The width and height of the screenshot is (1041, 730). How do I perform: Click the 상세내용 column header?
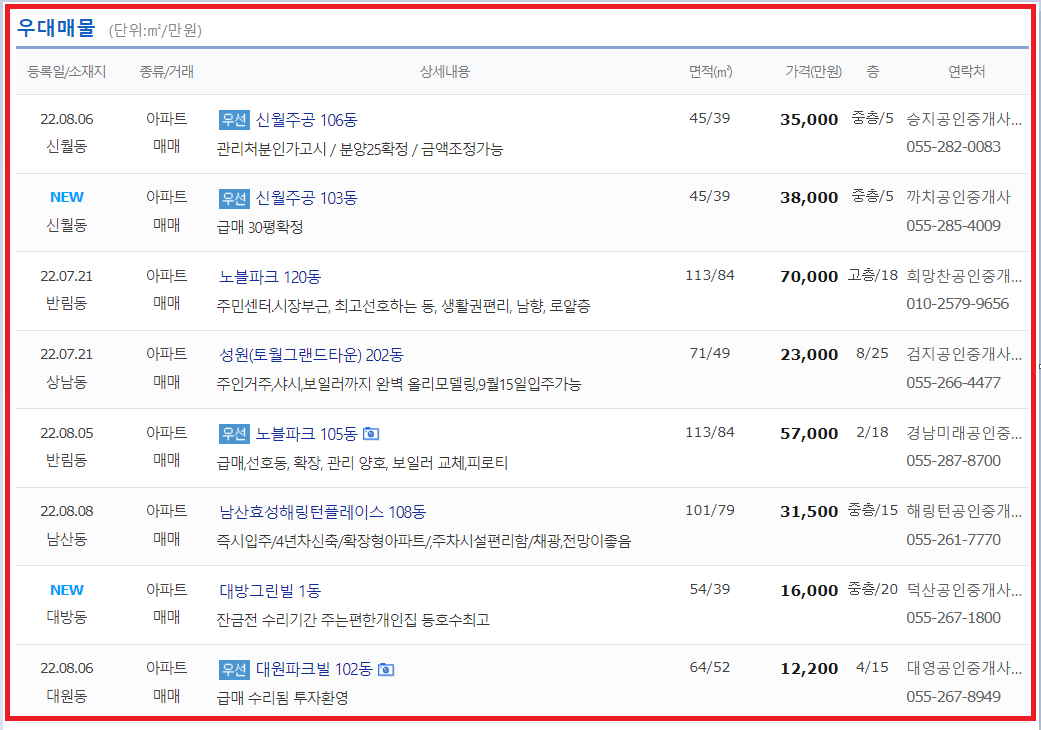coord(445,72)
